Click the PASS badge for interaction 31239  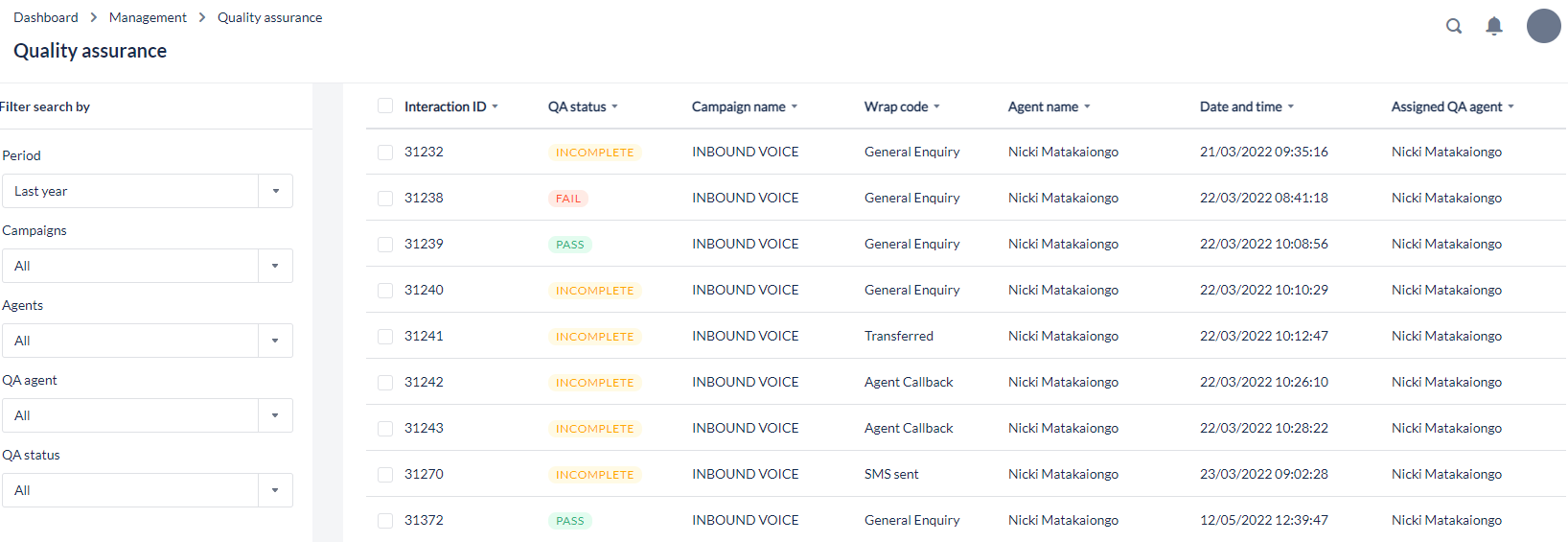point(569,245)
